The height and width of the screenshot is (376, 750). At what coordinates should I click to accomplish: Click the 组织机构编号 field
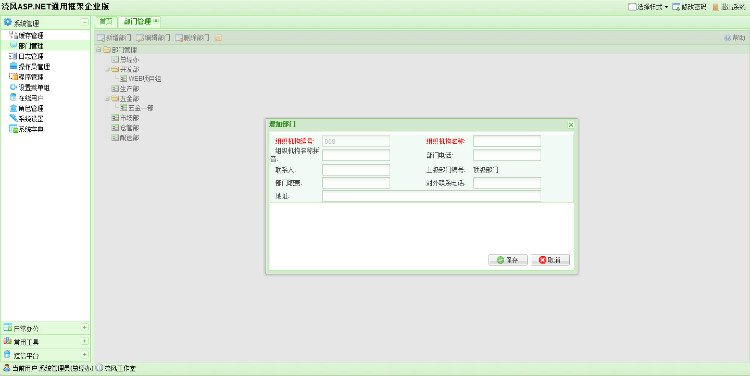click(x=356, y=141)
